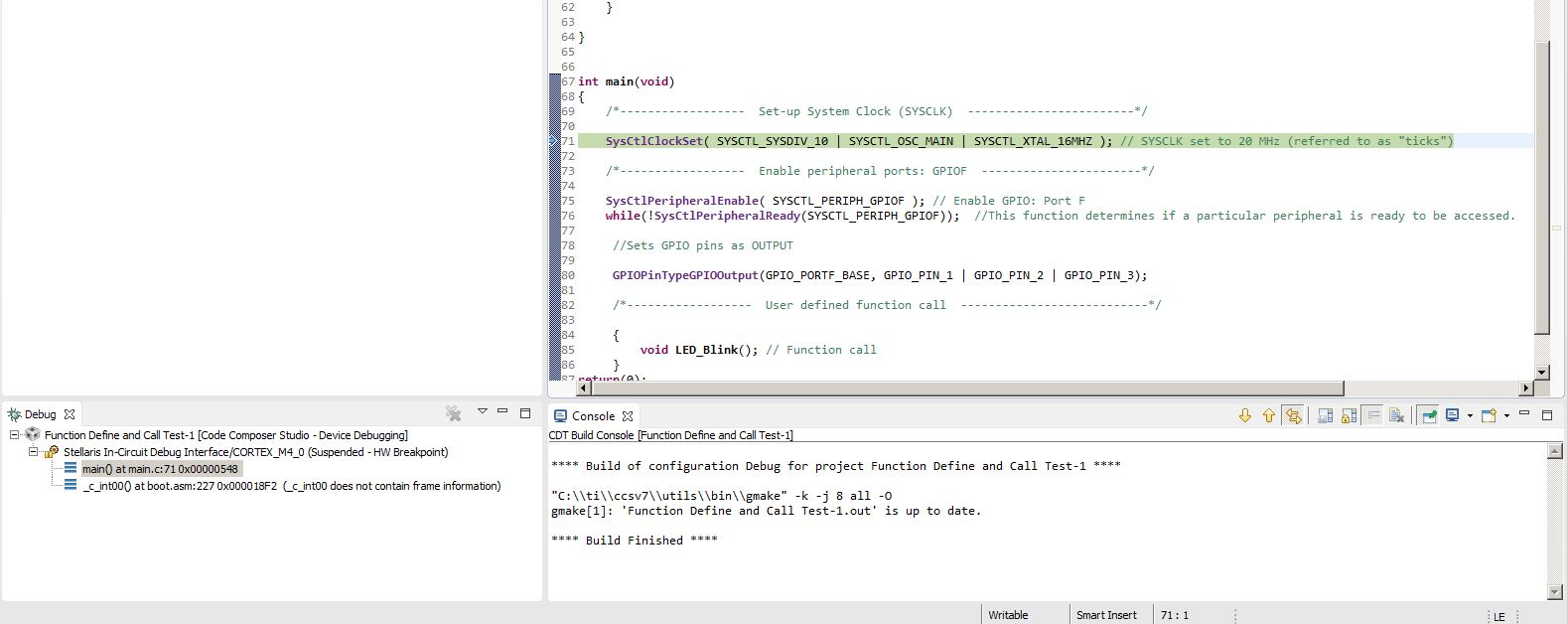Select Function Define and Call Test-1 launch
The height and width of the screenshot is (624, 1568).
click(x=226, y=435)
